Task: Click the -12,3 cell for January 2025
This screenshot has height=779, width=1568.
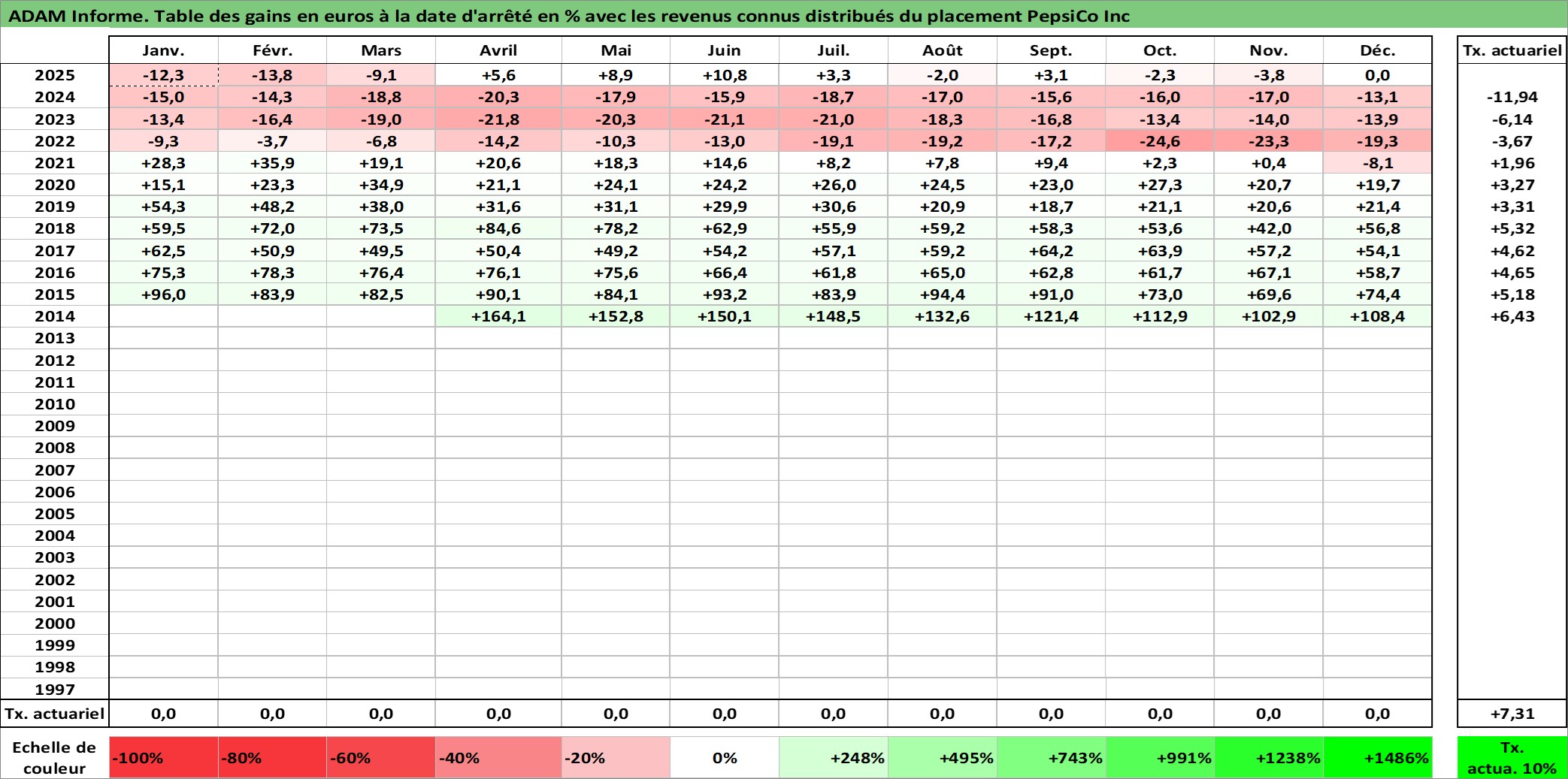Action: pos(163,75)
